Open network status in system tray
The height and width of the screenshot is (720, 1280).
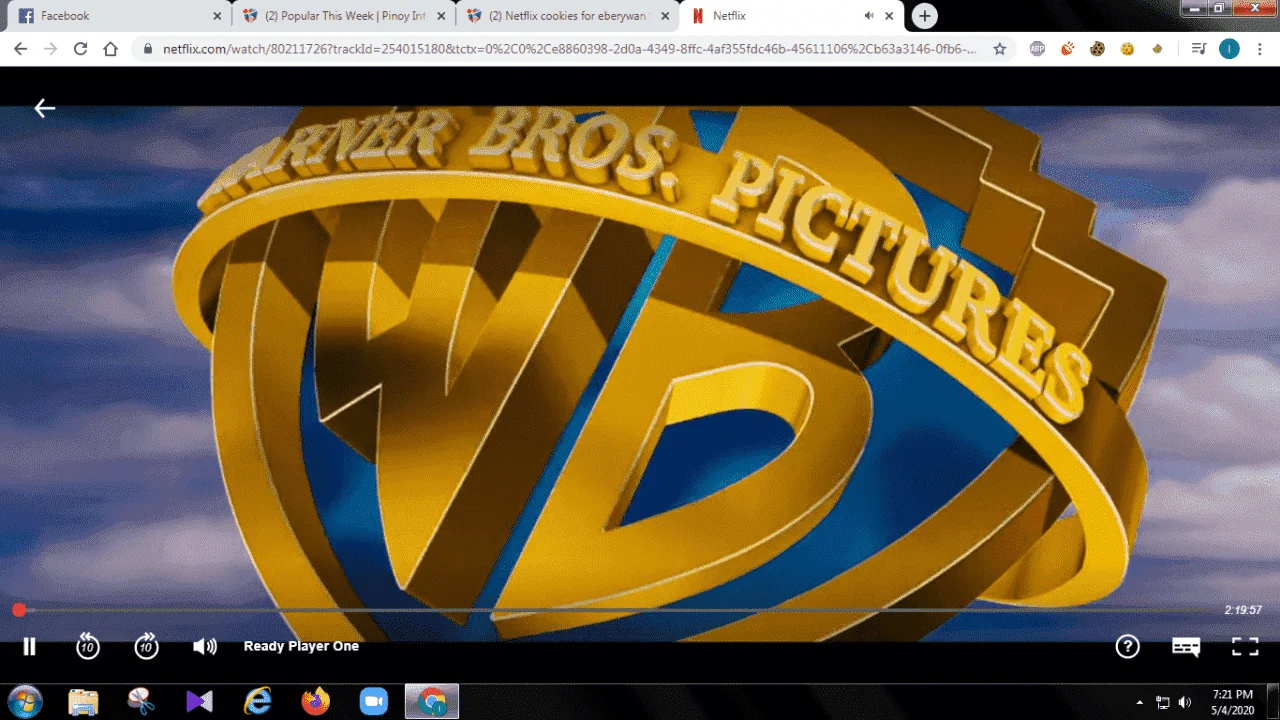tap(1163, 702)
